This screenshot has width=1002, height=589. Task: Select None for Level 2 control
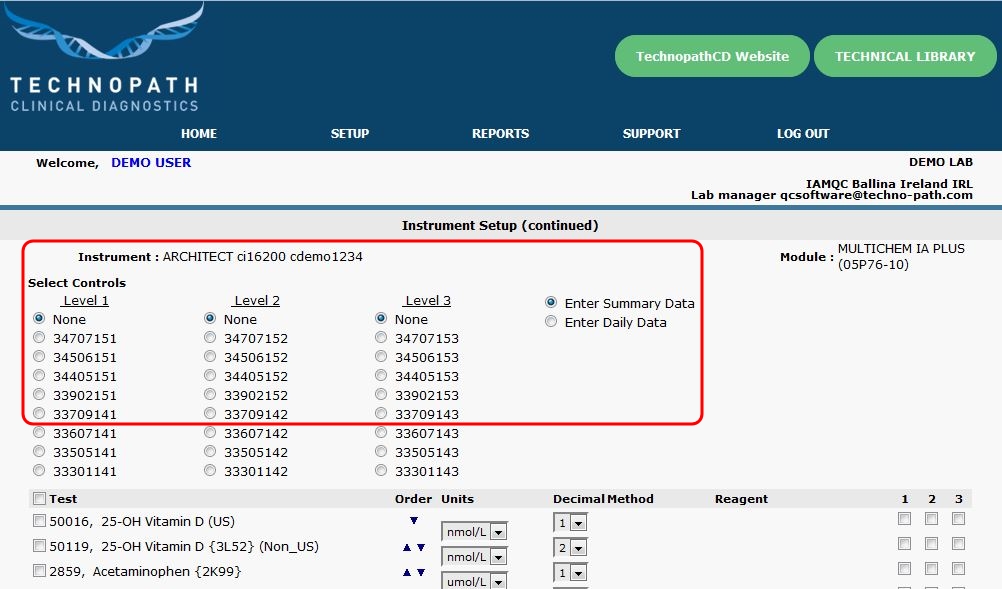(x=210, y=318)
